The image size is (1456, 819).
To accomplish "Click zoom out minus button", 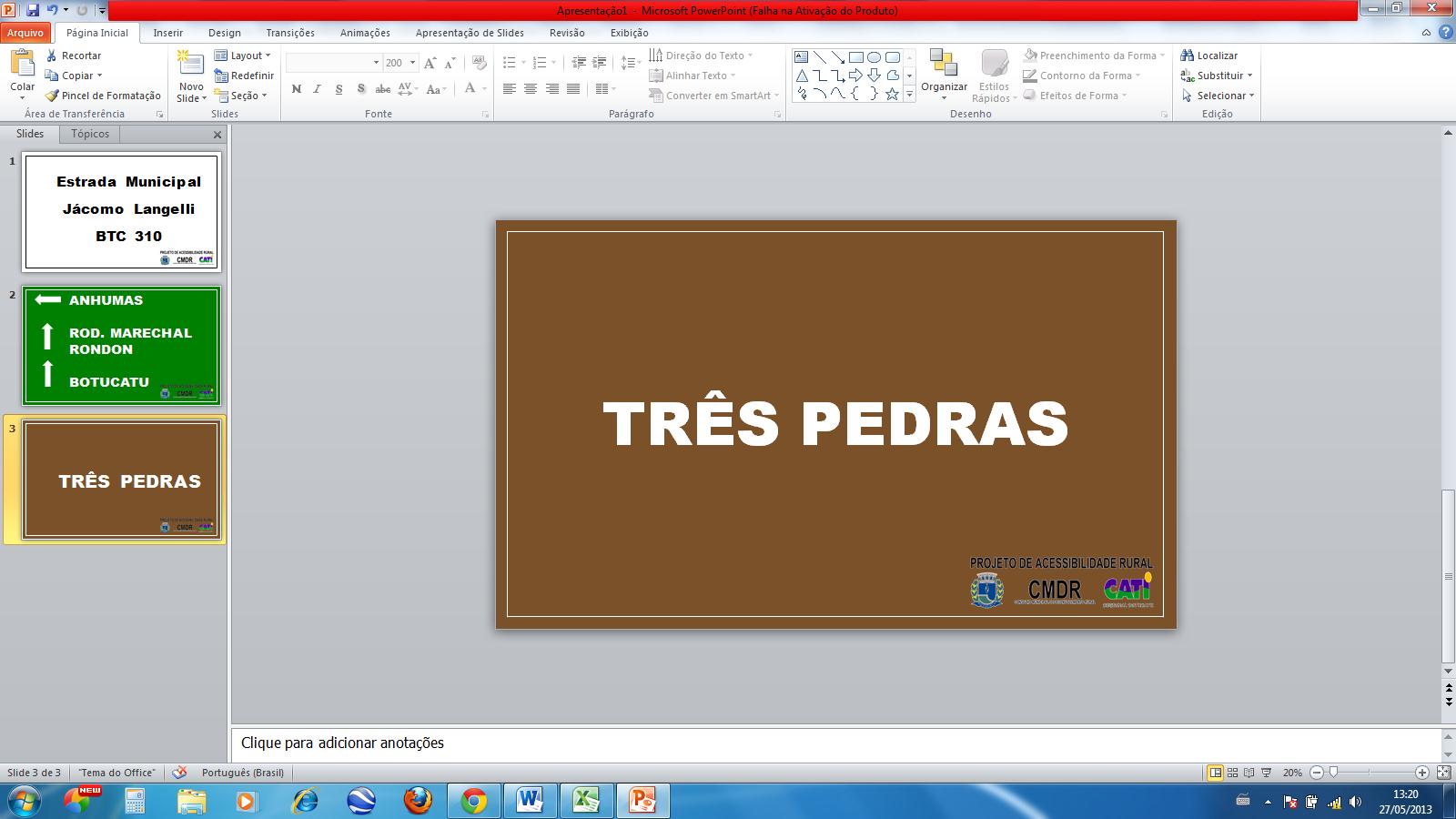I will click(1317, 773).
